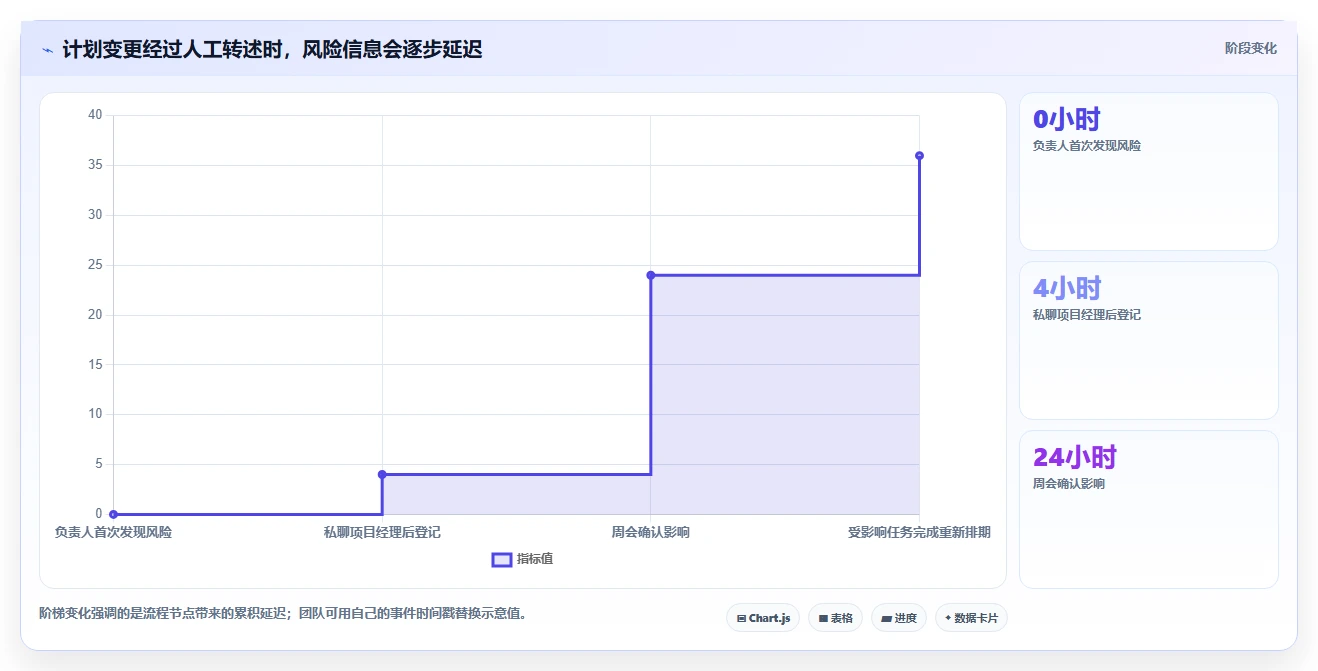Open the 0小时 stat card
This screenshot has width=1318, height=671.
coord(1148,171)
